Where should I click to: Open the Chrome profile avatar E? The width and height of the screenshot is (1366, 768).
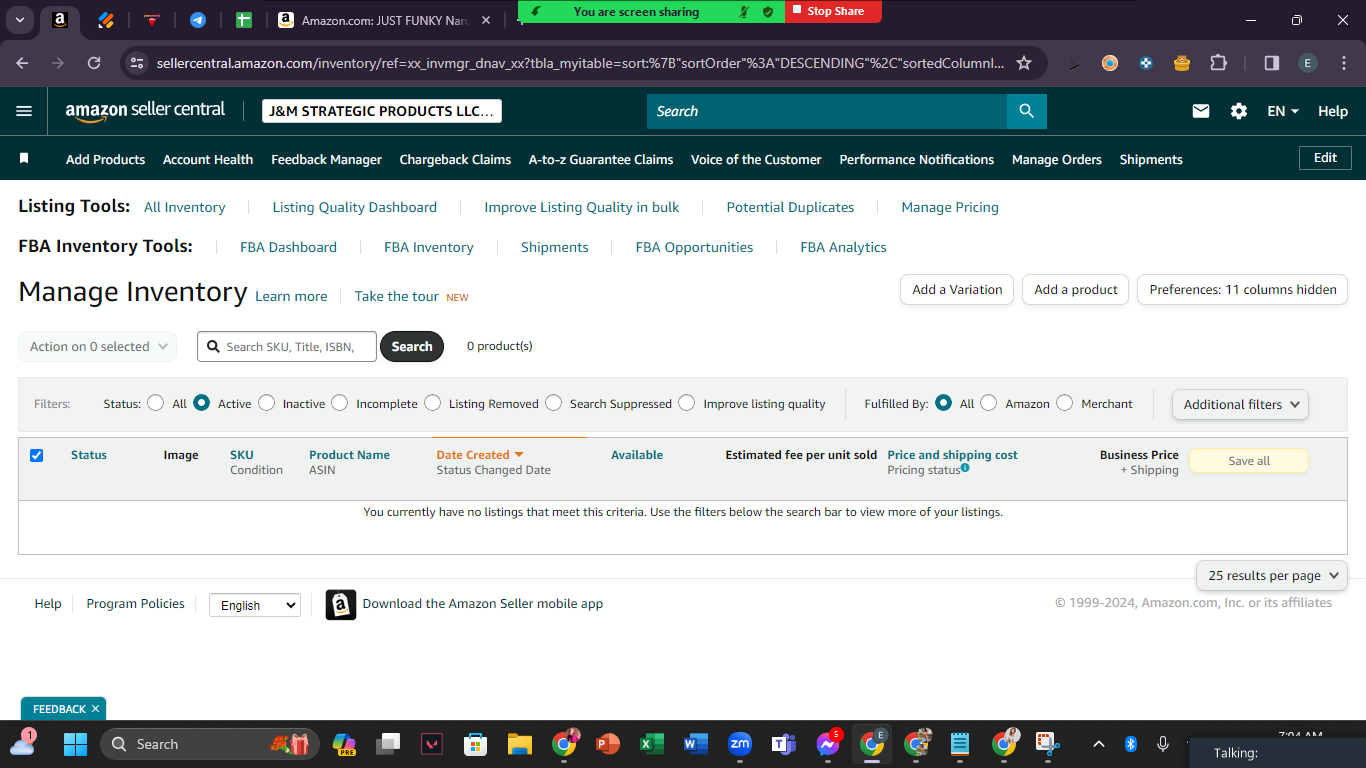point(1308,63)
